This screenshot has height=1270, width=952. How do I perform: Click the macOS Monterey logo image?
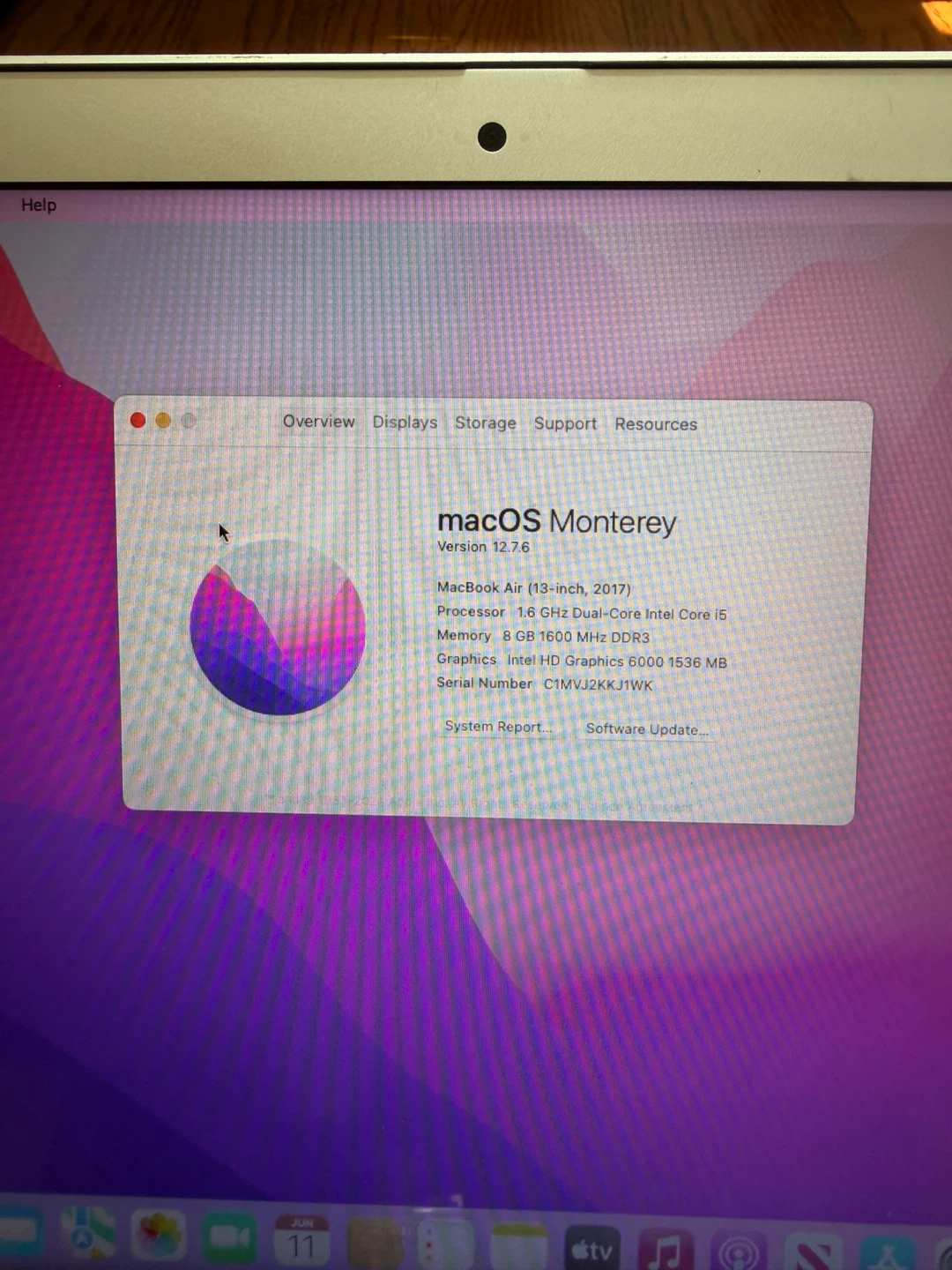tap(278, 627)
